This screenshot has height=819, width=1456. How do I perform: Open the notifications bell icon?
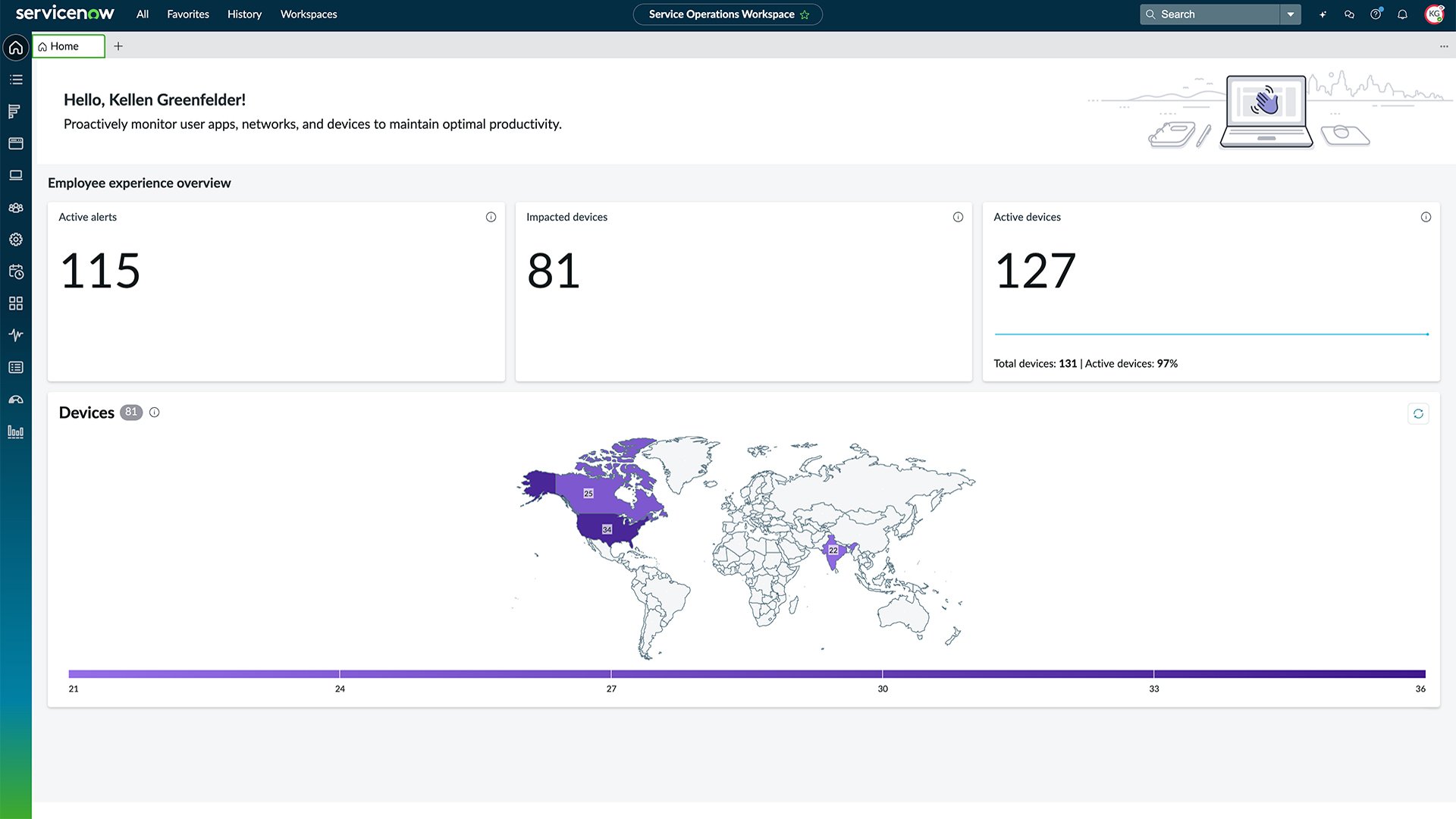pyautogui.click(x=1402, y=14)
